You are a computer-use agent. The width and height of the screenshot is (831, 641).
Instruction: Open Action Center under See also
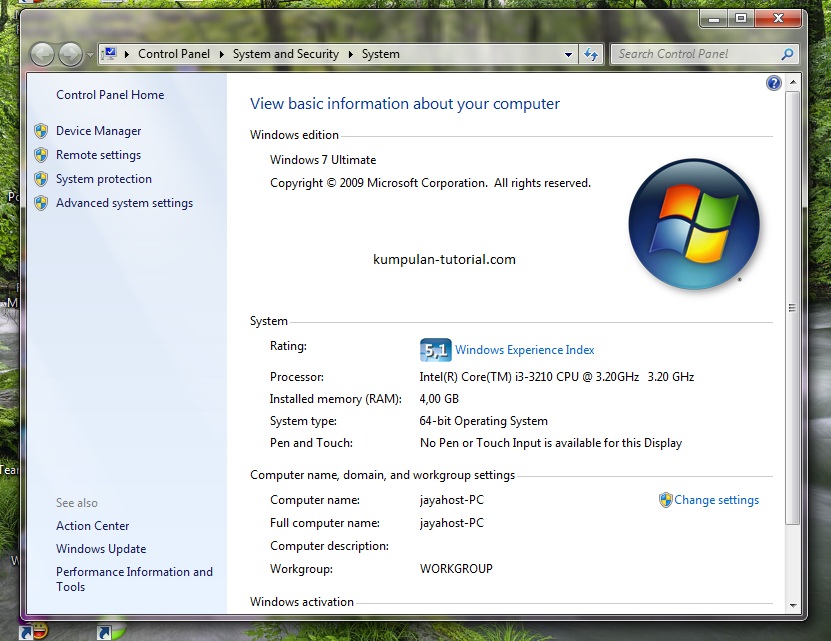93,526
